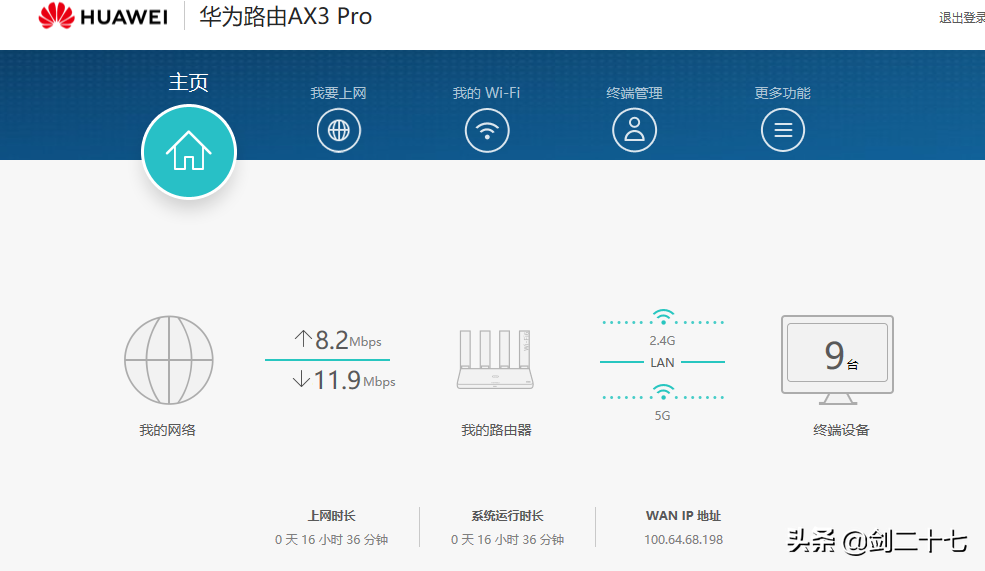Select the large globe network icon
Image resolution: width=985 pixels, height=571 pixels.
pyautogui.click(x=168, y=360)
